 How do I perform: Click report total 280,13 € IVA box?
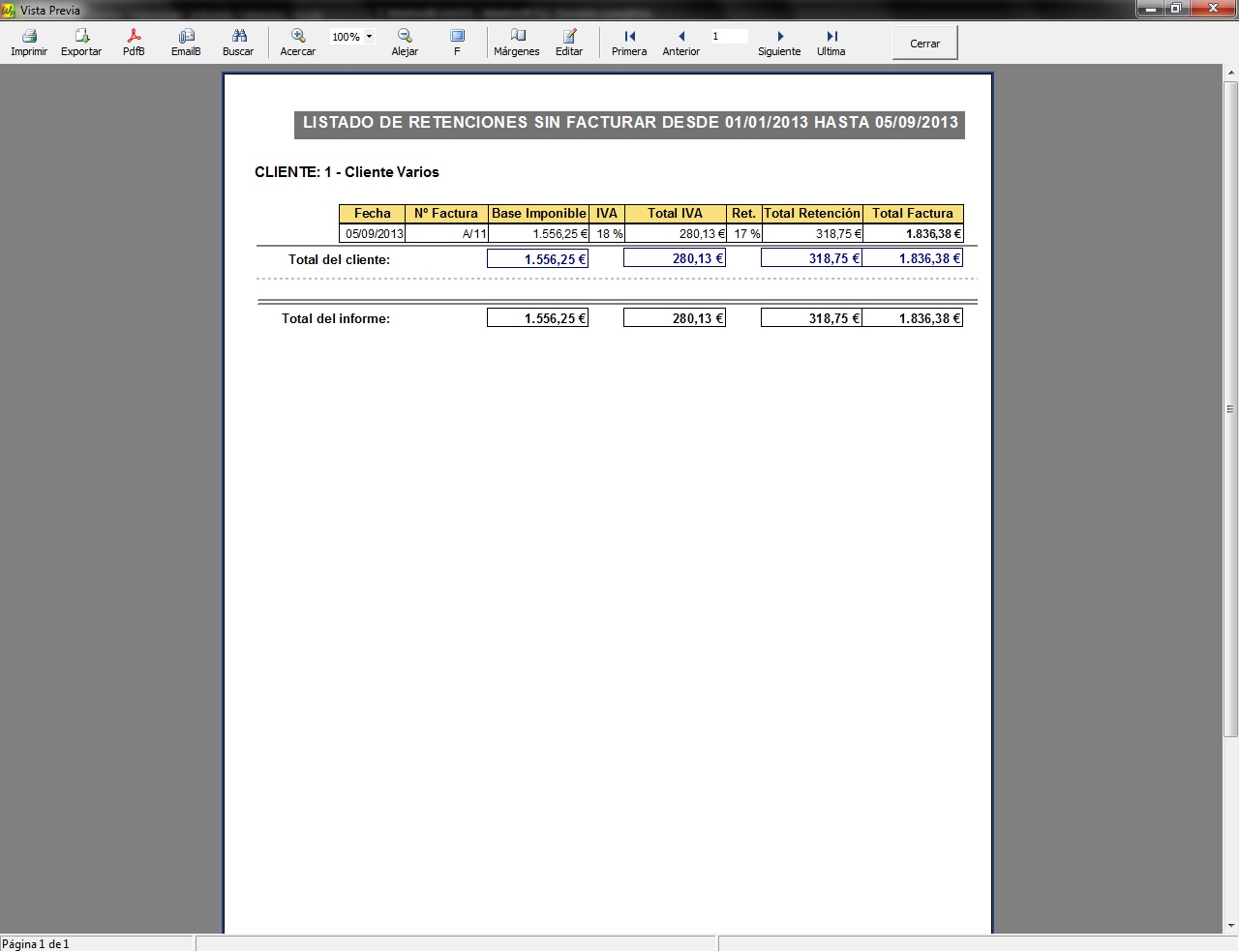pos(675,318)
